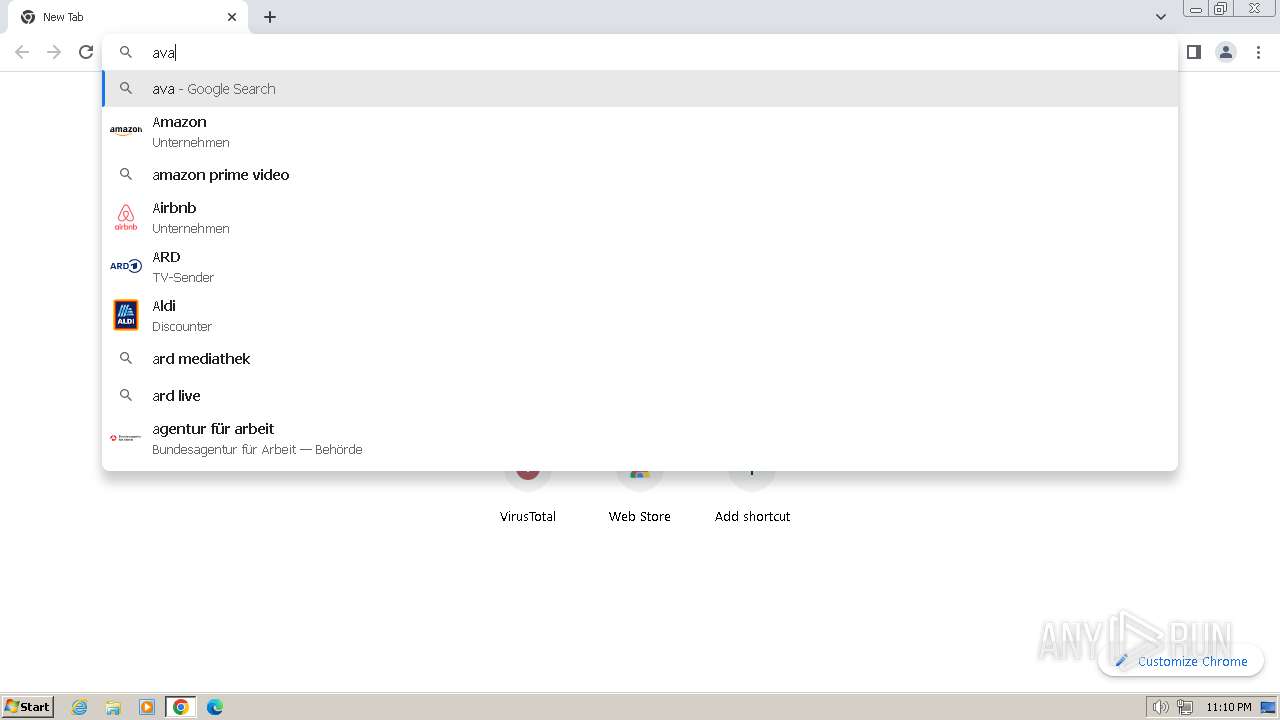Click the back navigation arrow
Image resolution: width=1280 pixels, height=720 pixels.
tap(22, 52)
